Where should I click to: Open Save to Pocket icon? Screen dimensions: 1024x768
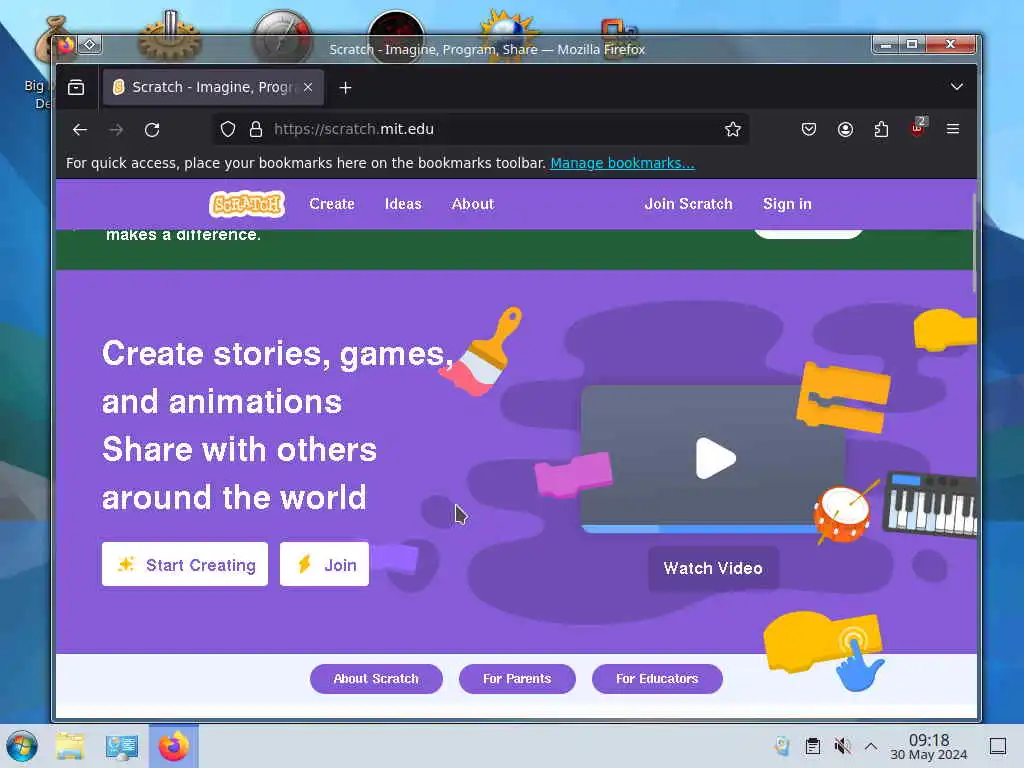[808, 129]
